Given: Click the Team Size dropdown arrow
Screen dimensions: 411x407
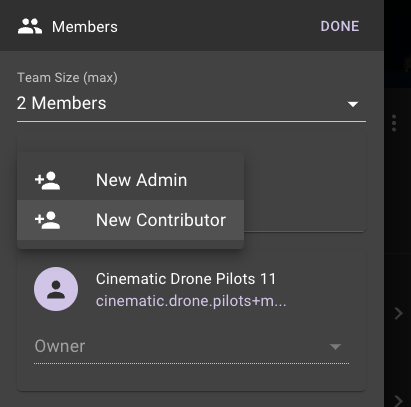Looking at the screenshot, I should click(353, 104).
